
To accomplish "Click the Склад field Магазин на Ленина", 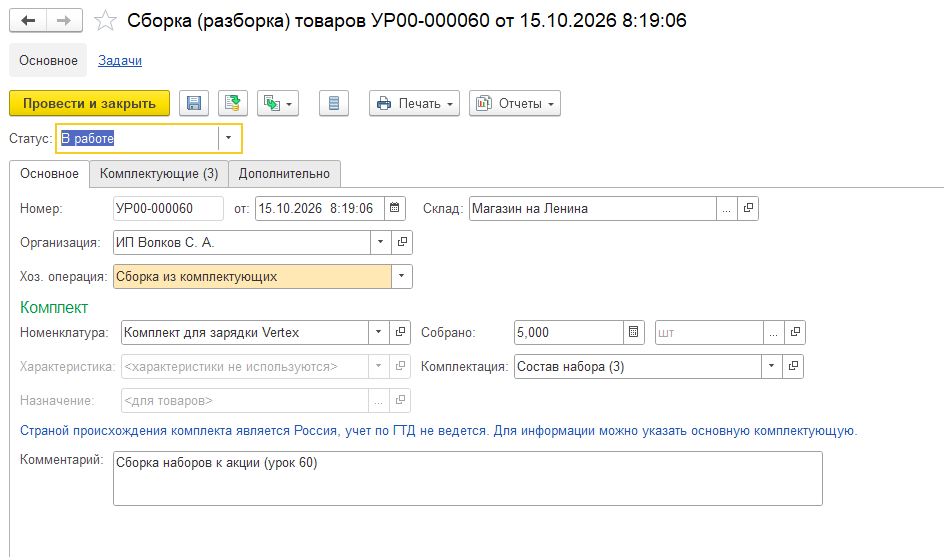I will tap(592, 208).
